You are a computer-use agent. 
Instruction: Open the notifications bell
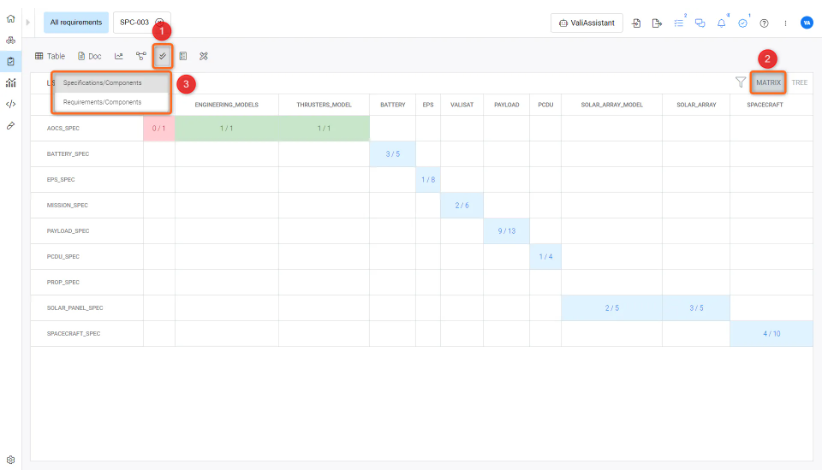721,23
